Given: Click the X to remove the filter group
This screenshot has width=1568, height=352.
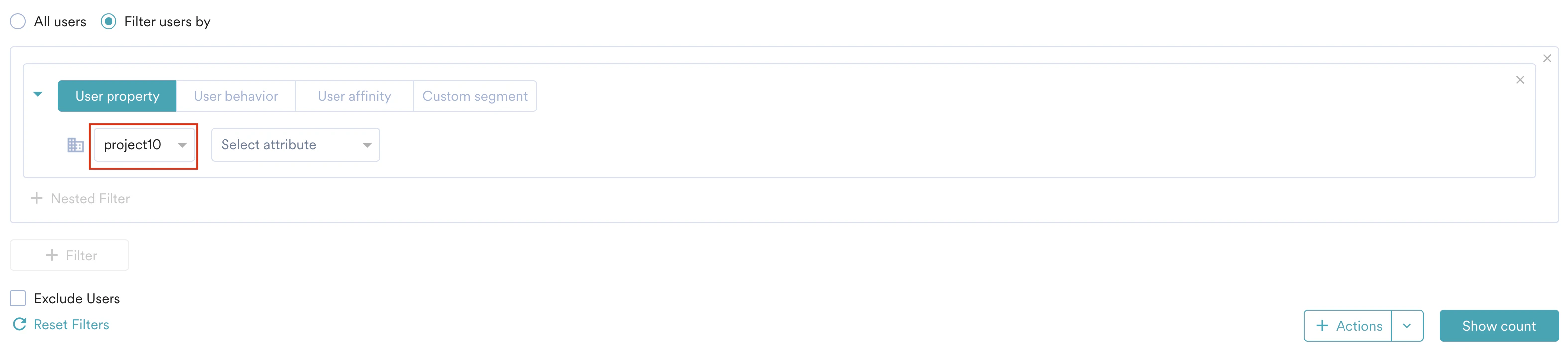Looking at the screenshot, I should point(1547,58).
